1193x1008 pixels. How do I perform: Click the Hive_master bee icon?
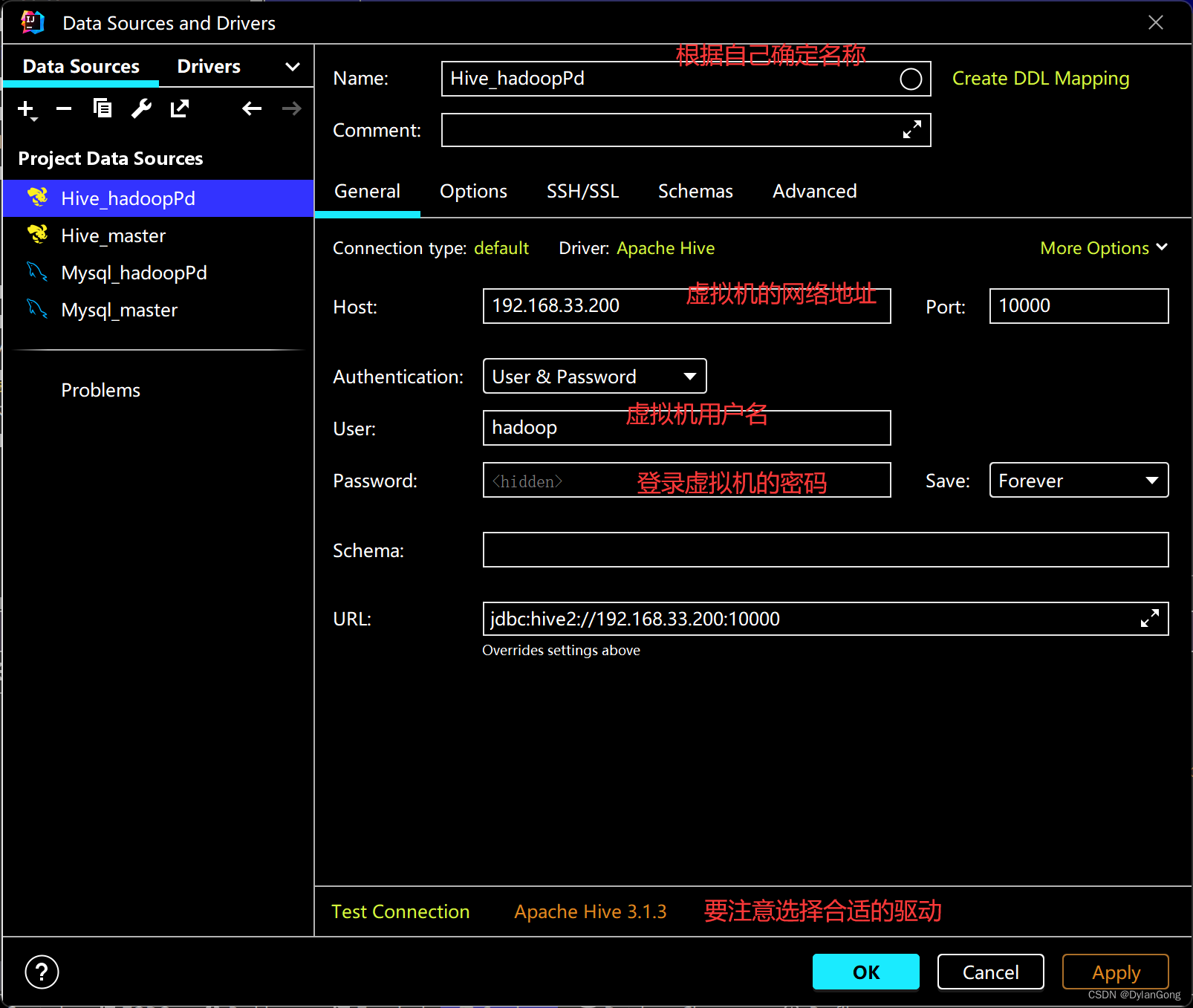[38, 235]
